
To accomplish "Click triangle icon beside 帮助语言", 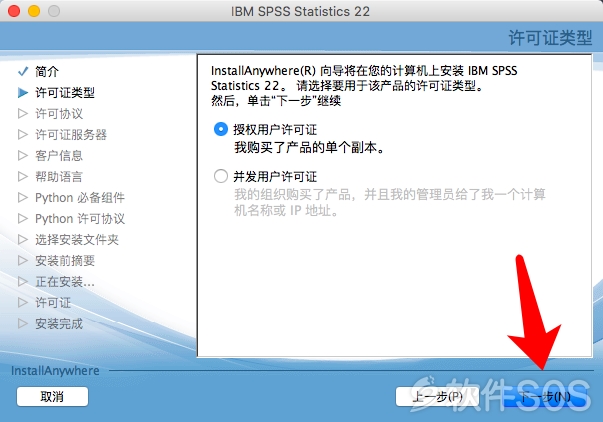I will pyautogui.click(x=23, y=177).
